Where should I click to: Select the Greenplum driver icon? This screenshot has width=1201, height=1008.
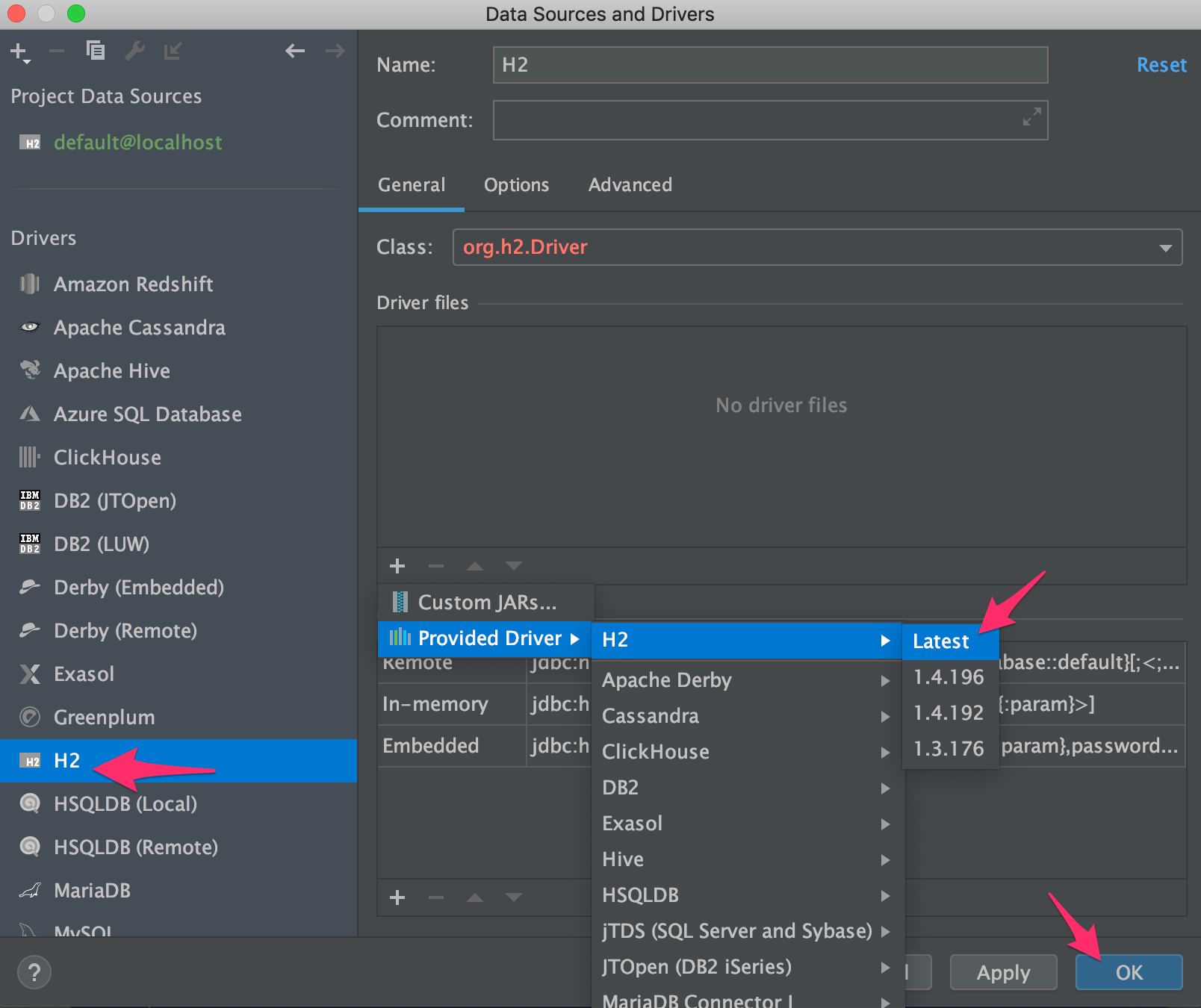click(30, 717)
